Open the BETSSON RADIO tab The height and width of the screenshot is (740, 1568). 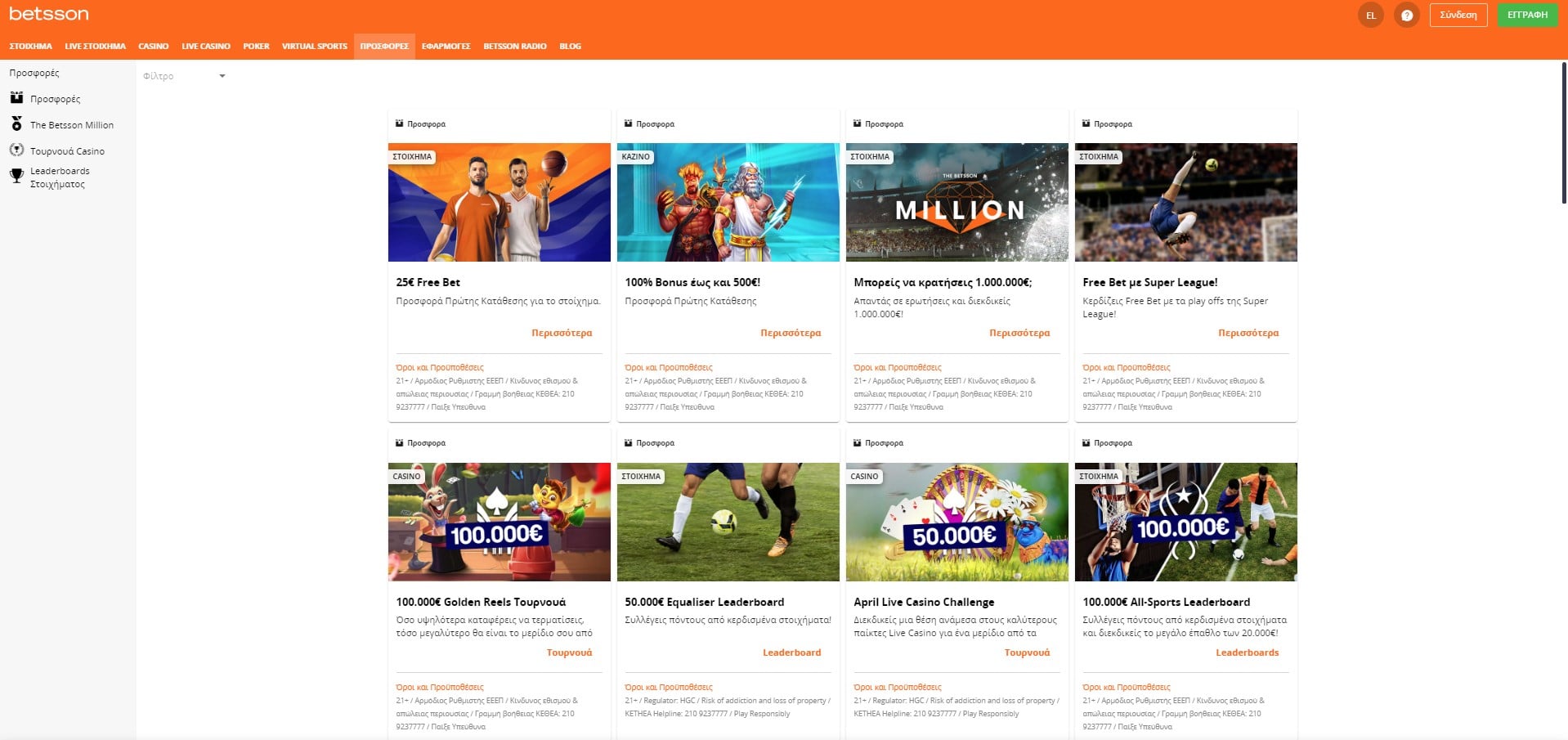(x=513, y=46)
